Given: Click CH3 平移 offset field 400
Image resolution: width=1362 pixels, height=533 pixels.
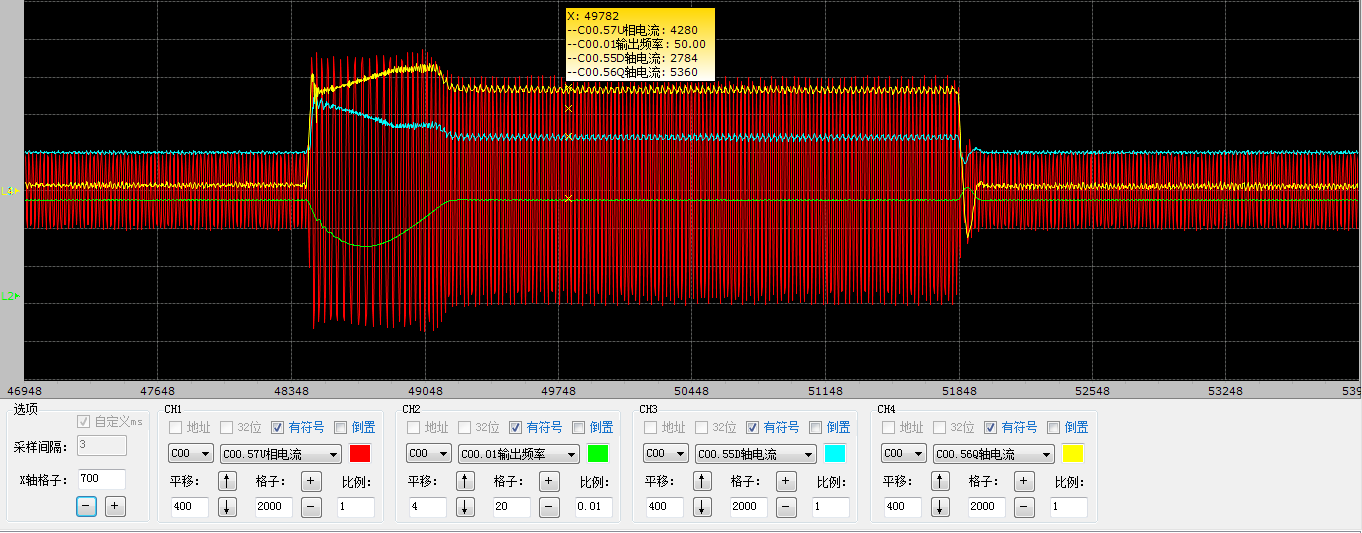Looking at the screenshot, I should (664, 507).
